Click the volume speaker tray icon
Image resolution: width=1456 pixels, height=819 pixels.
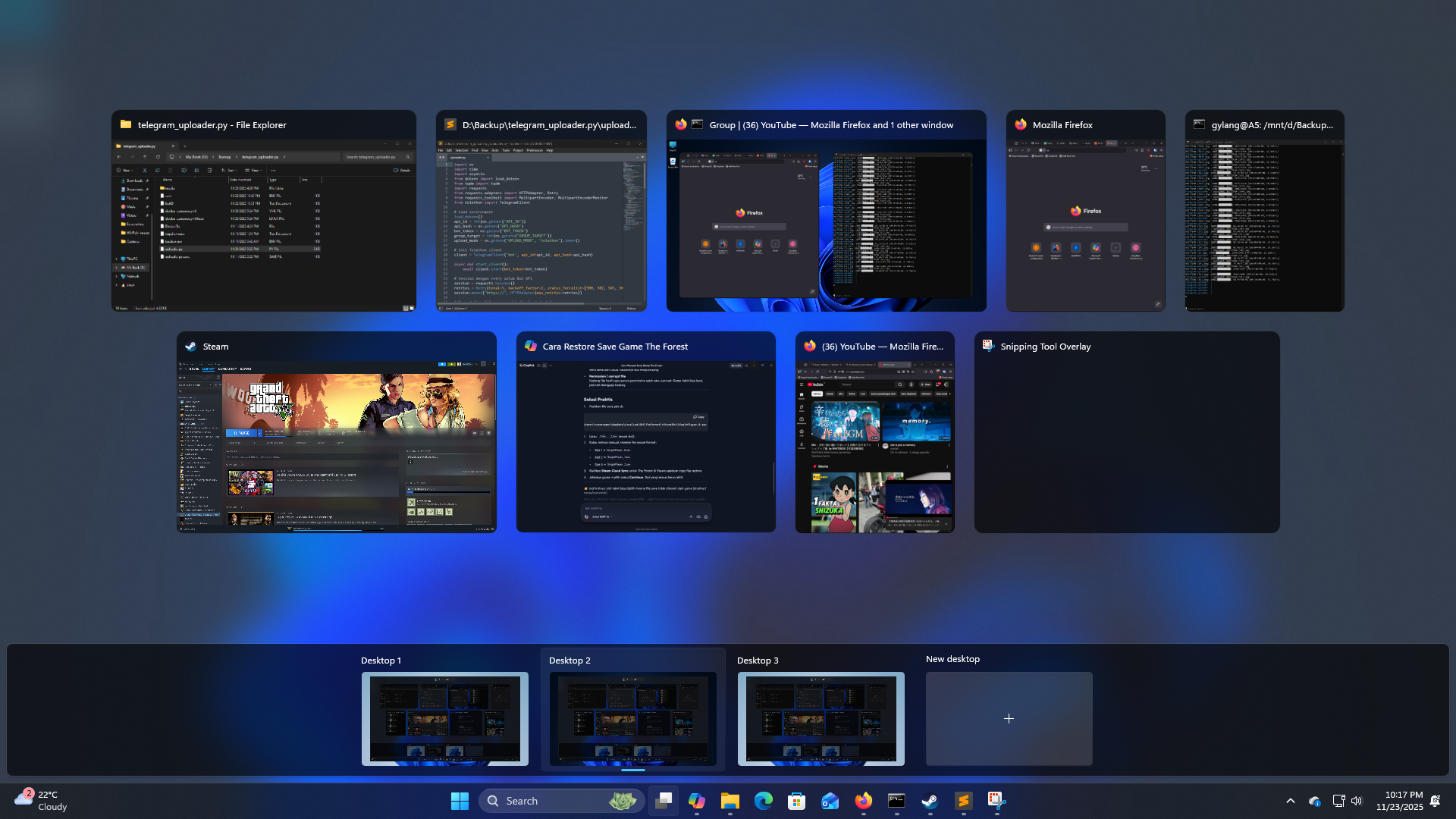tap(1357, 801)
